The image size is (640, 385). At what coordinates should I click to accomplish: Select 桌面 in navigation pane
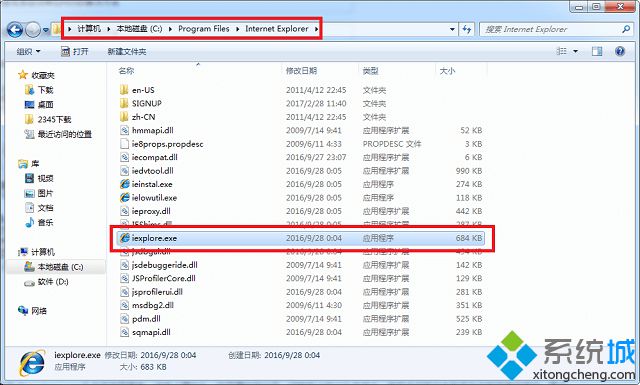tap(39, 105)
